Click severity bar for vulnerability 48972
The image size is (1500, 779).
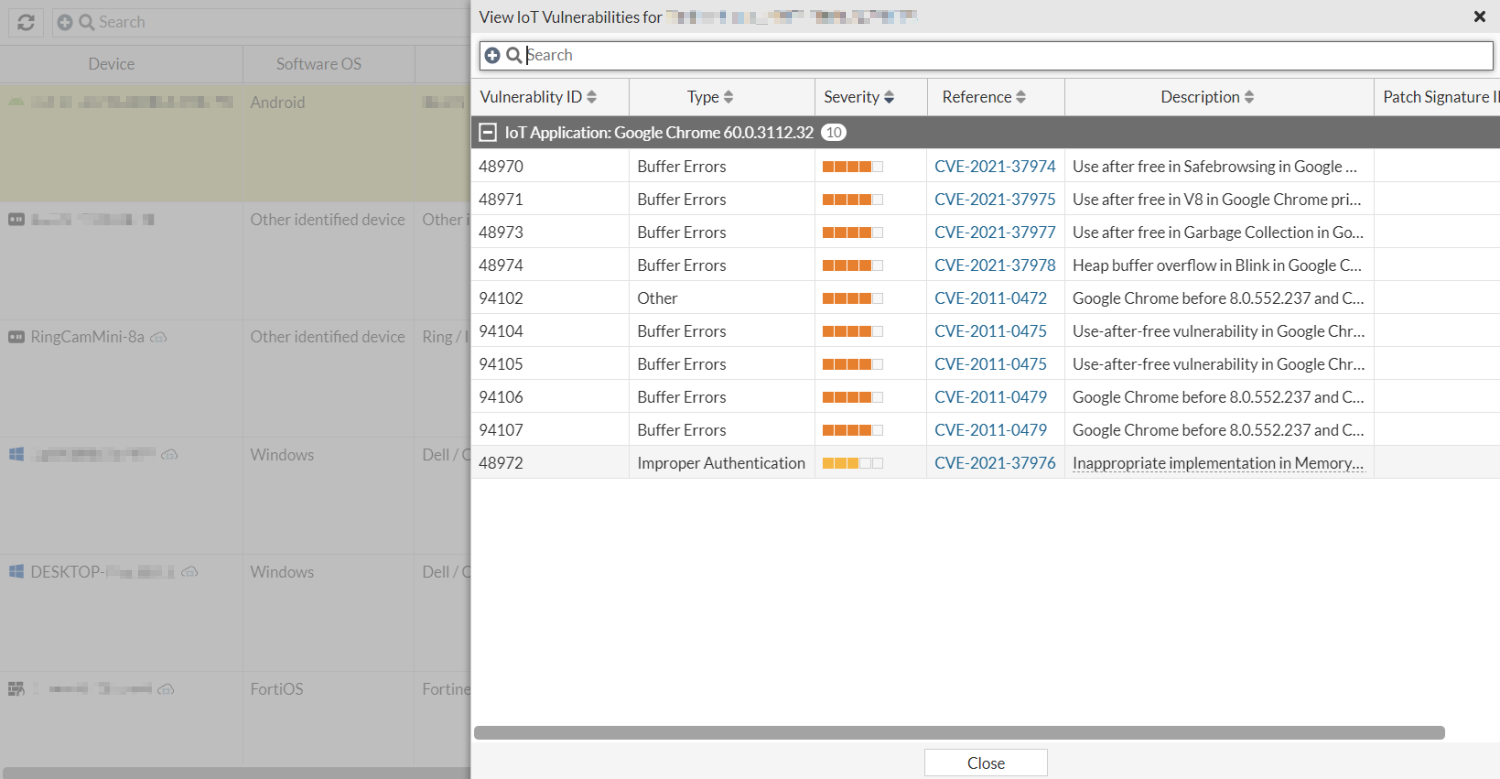[x=852, y=463]
